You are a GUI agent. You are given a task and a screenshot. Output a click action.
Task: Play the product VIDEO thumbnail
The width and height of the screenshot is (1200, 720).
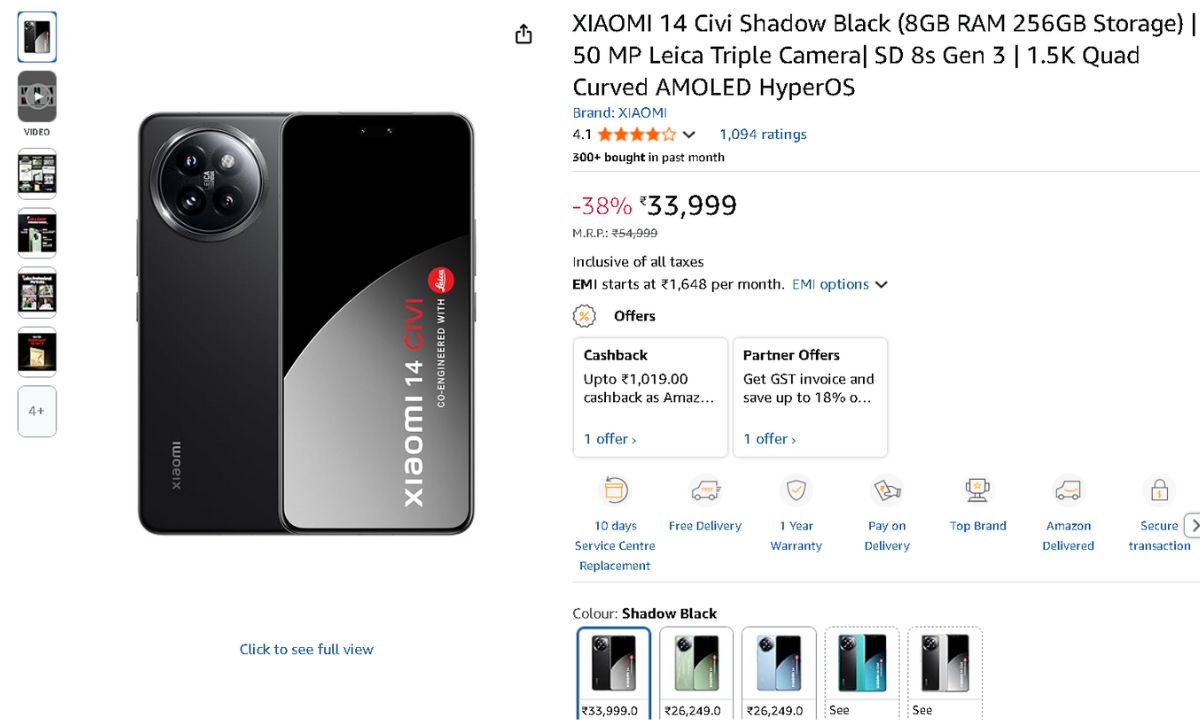click(x=37, y=97)
